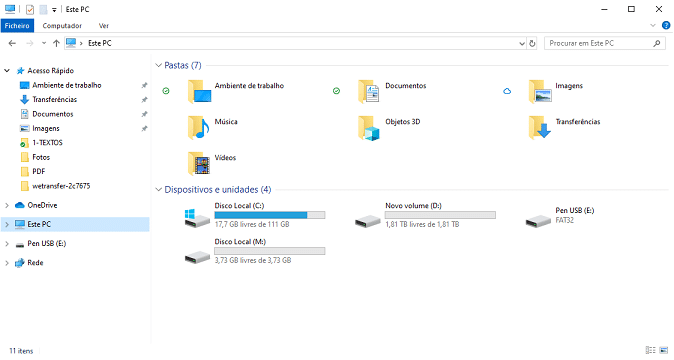Viewport: 674px width, 360px height.
Task: Expand the Pen USB (E:) tree node
Action: coord(7,244)
